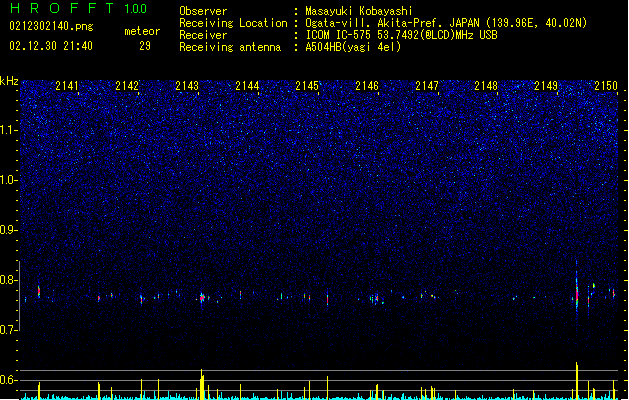Click the meteor echo cluster just after 2143
Image resolution: width=629 pixels, height=400 pixels.
point(202,298)
